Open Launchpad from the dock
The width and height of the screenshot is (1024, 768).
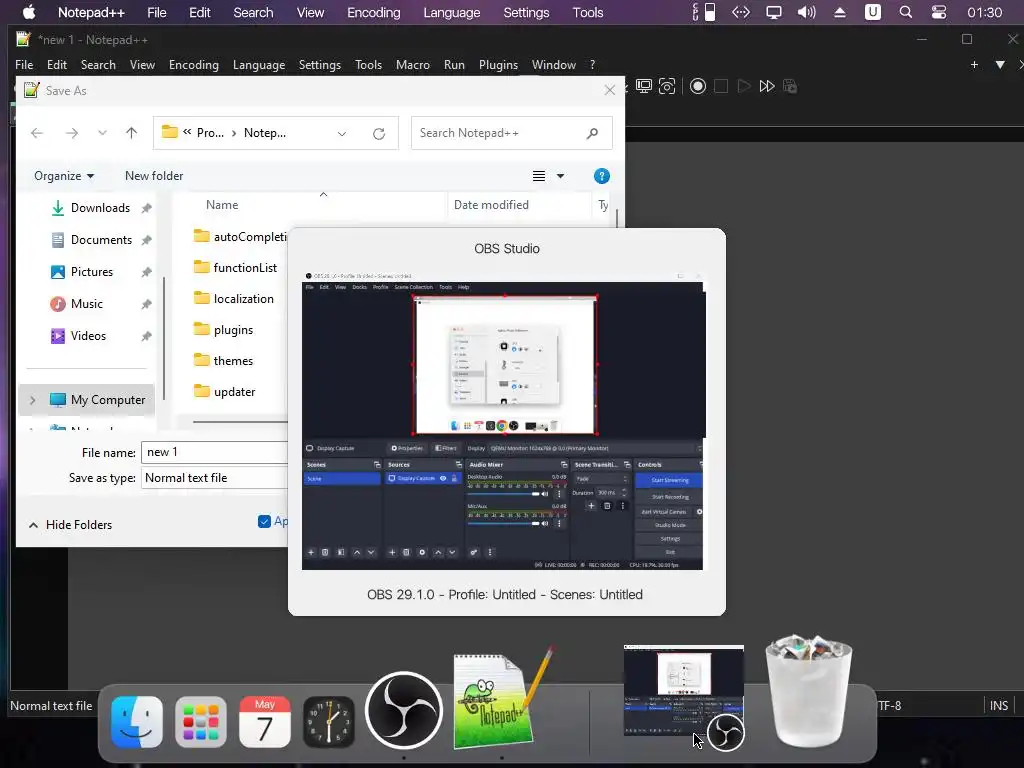pyautogui.click(x=200, y=722)
